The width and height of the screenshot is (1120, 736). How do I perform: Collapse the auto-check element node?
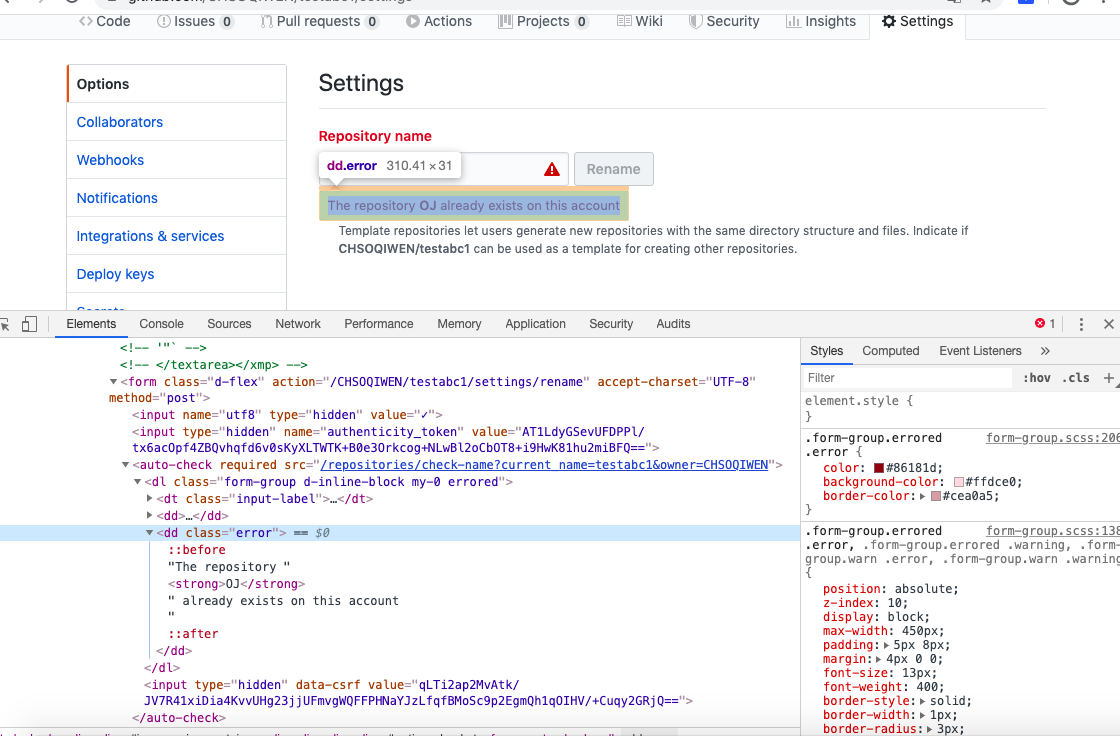tap(125, 465)
